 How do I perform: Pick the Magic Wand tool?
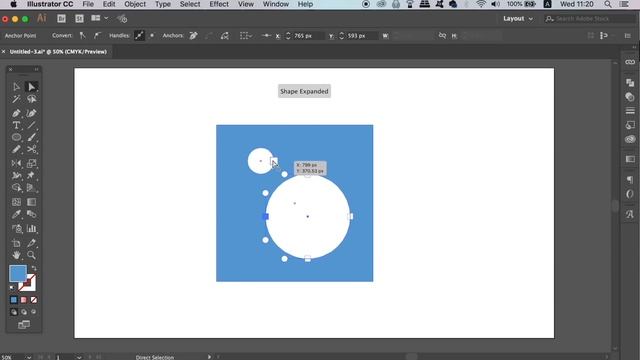(x=16, y=99)
